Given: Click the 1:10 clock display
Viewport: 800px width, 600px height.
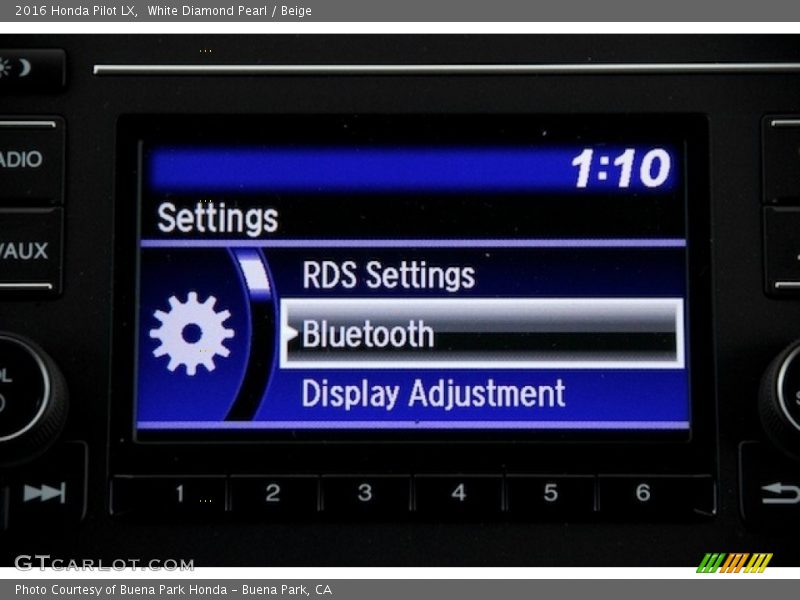Looking at the screenshot, I should 621,168.
